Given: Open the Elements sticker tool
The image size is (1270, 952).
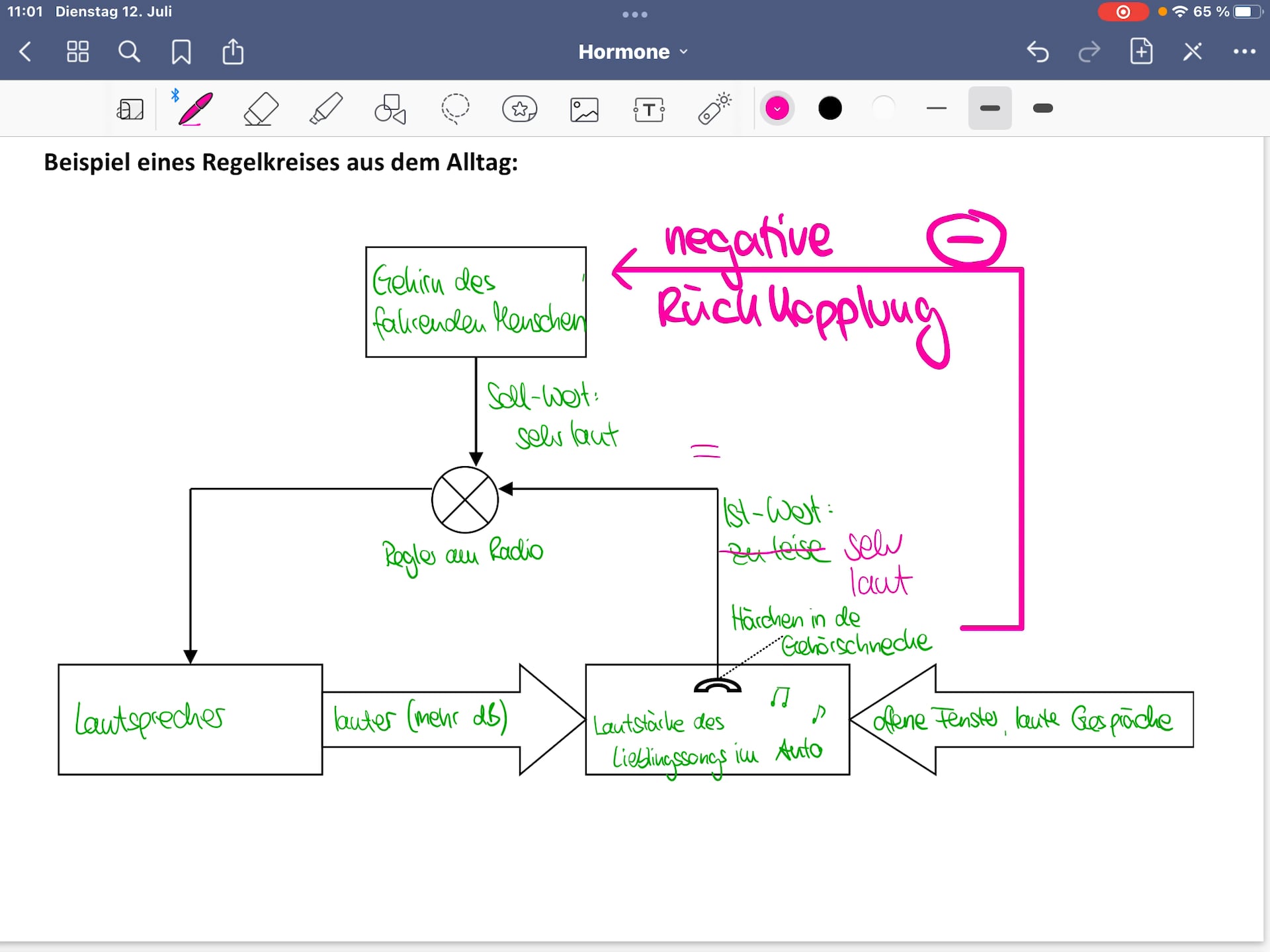Looking at the screenshot, I should pyautogui.click(x=520, y=108).
